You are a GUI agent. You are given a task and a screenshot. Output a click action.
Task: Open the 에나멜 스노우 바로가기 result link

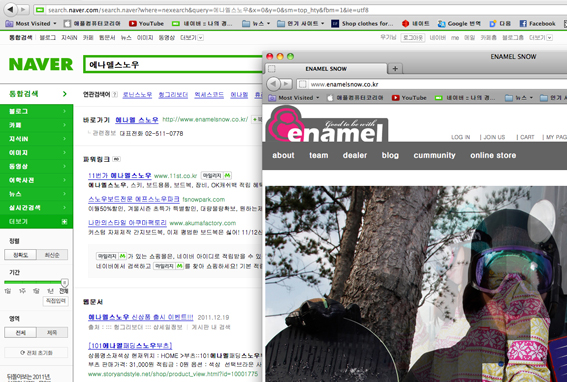click(x=137, y=120)
